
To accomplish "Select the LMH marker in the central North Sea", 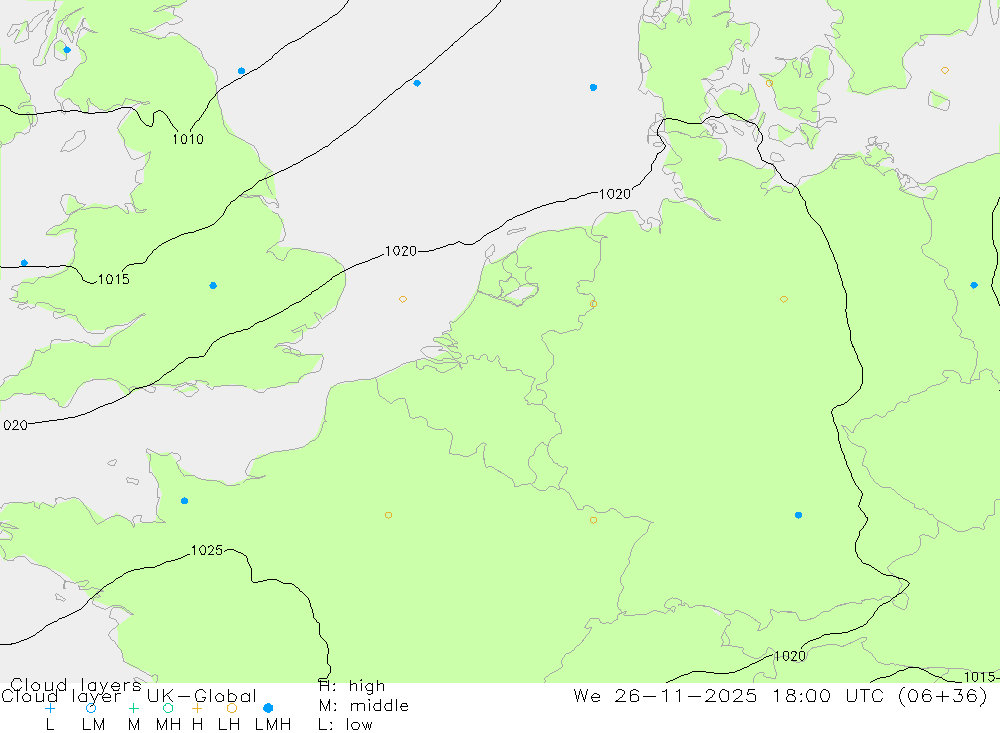I will [417, 83].
